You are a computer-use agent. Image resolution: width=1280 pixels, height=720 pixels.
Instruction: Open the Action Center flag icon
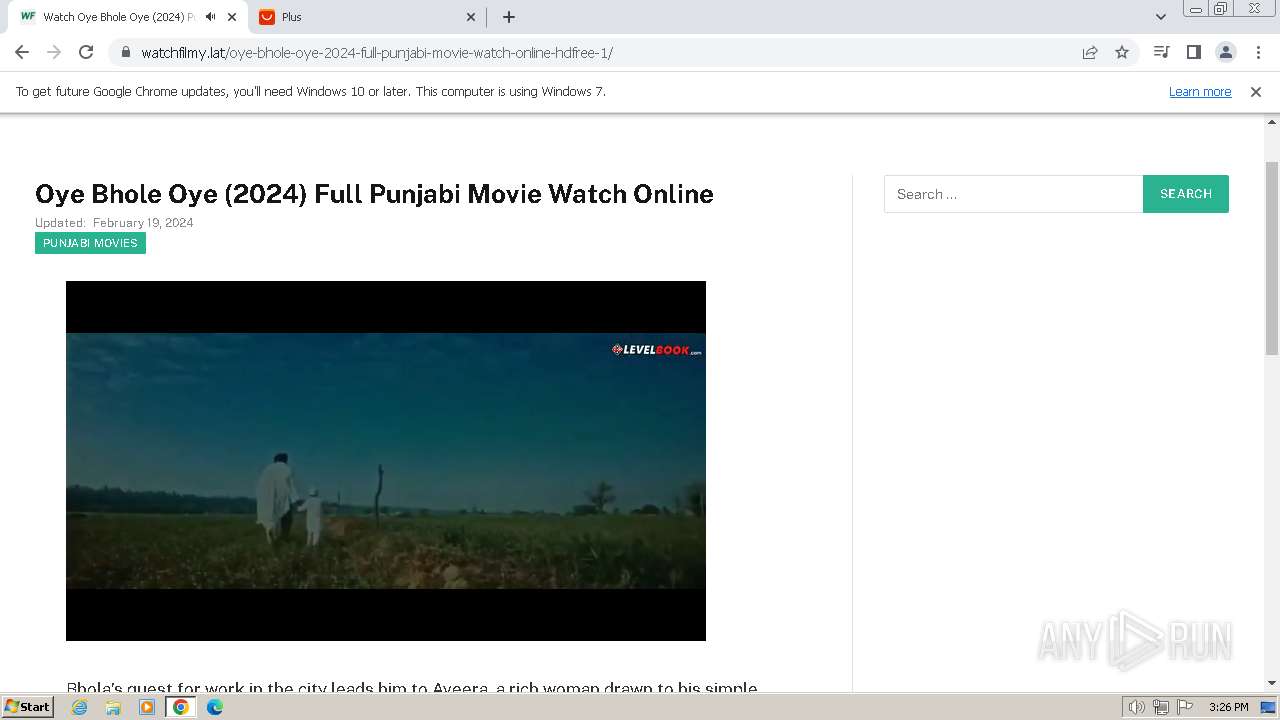(1184, 707)
